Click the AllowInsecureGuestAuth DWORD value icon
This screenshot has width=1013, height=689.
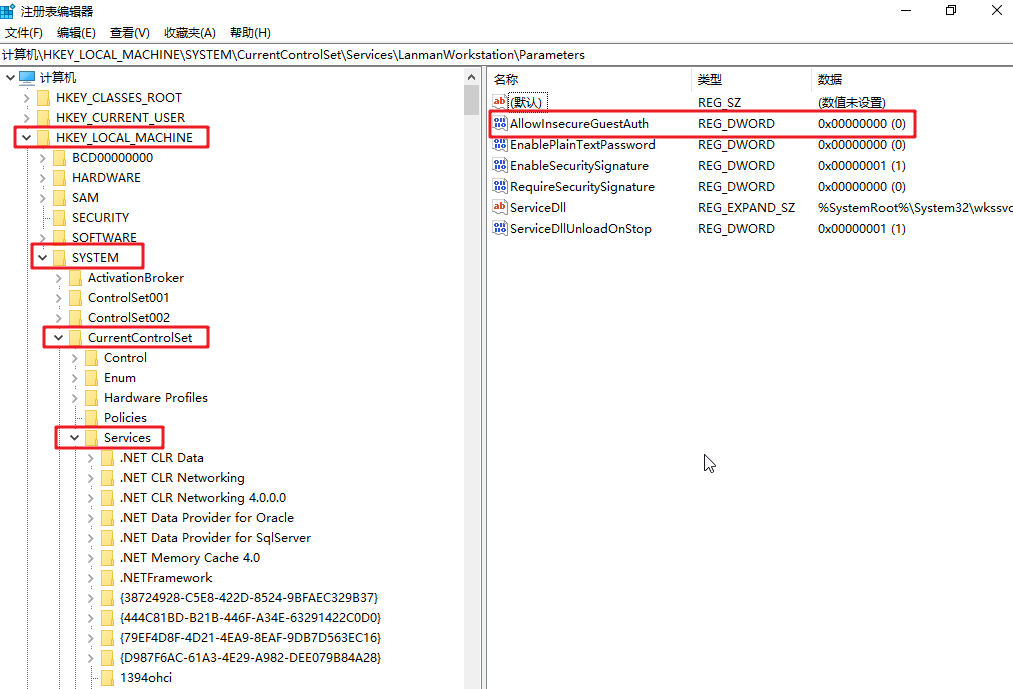coord(500,123)
